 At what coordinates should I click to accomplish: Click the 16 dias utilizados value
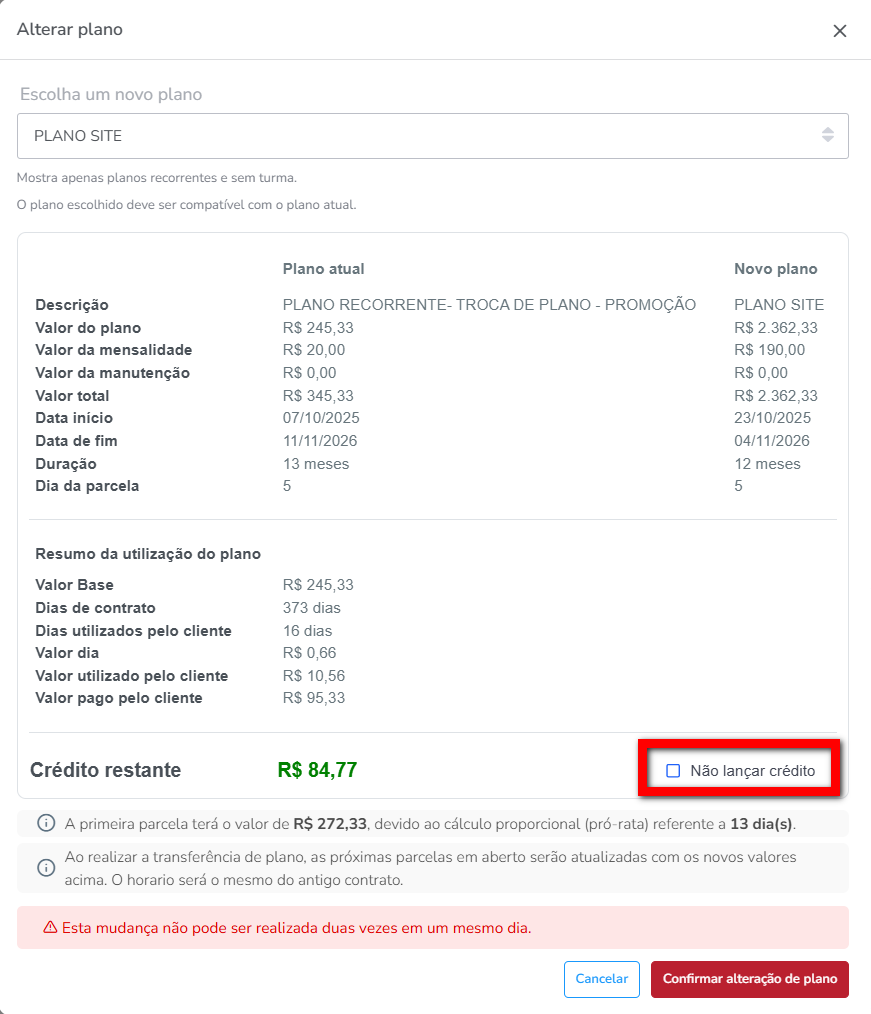click(307, 631)
